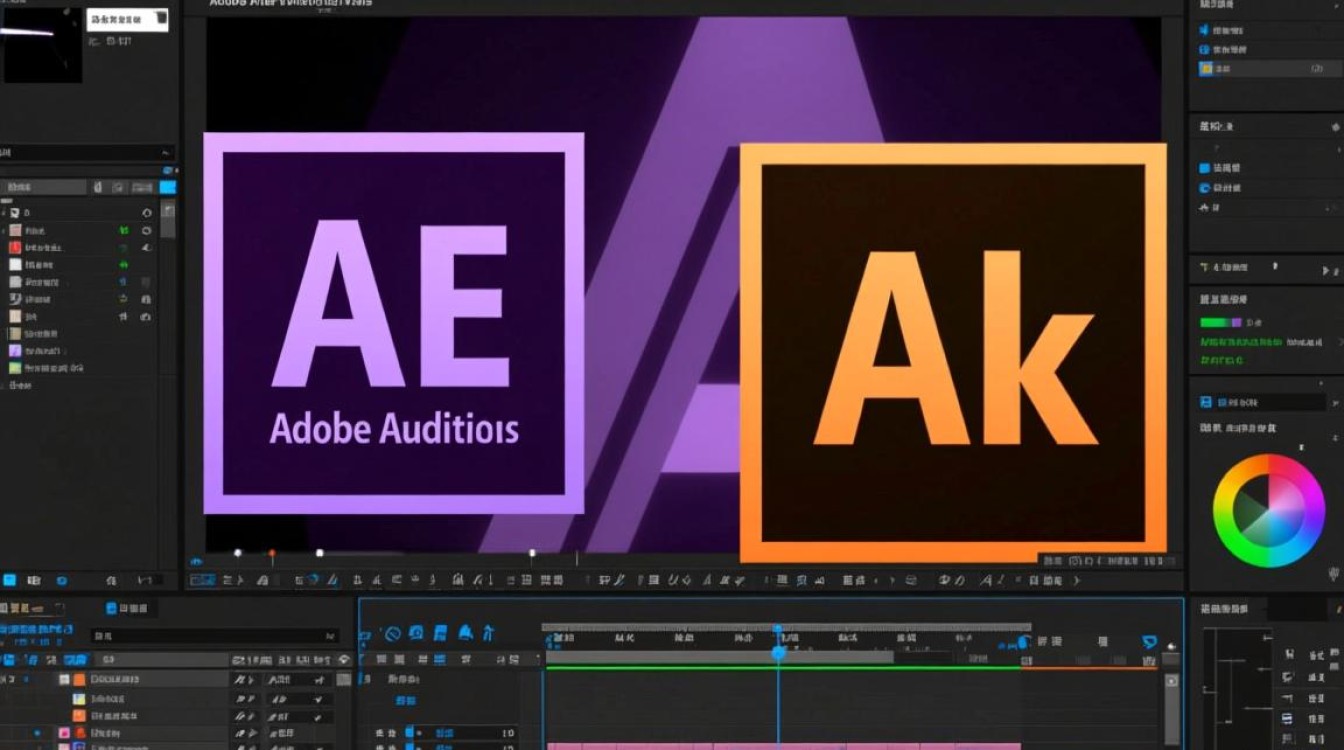The height and width of the screenshot is (750, 1344).
Task: Pick a hue on the color wheel
Action: [x=1268, y=511]
